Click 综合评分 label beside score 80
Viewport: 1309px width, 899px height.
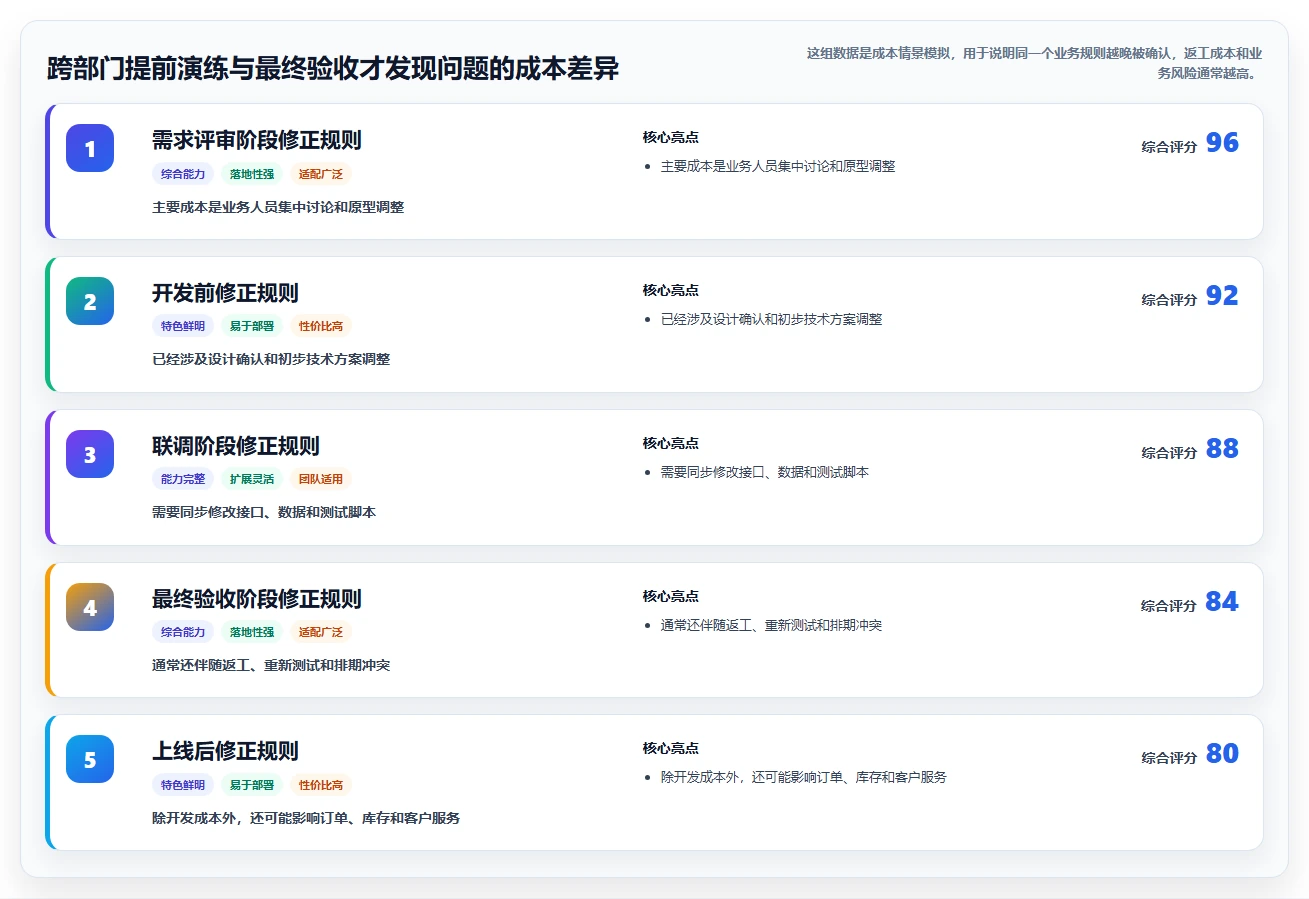pos(1169,758)
